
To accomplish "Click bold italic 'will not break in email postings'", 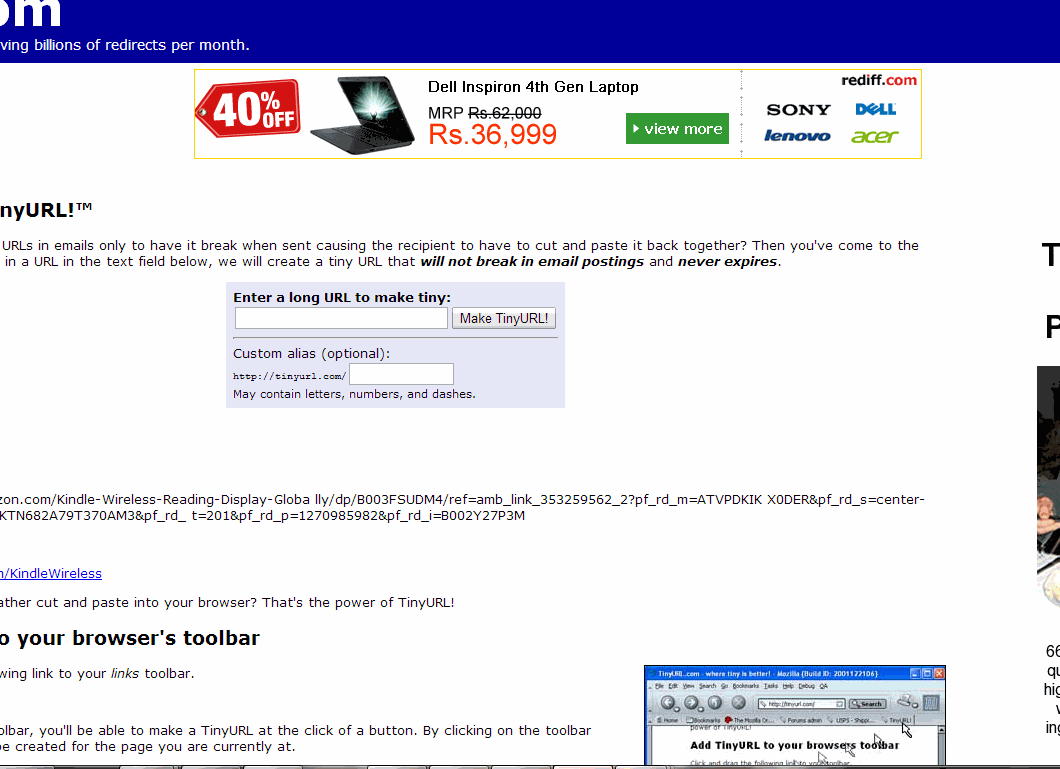I will (532, 262).
